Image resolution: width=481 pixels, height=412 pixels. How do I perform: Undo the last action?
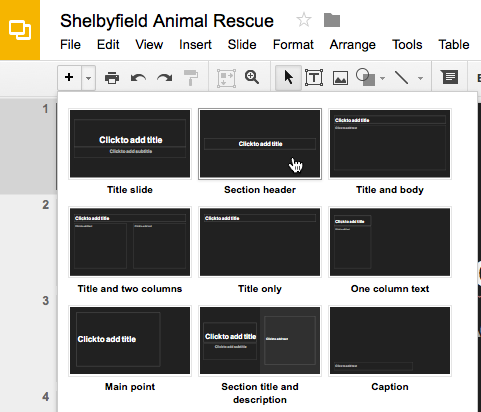pos(138,78)
